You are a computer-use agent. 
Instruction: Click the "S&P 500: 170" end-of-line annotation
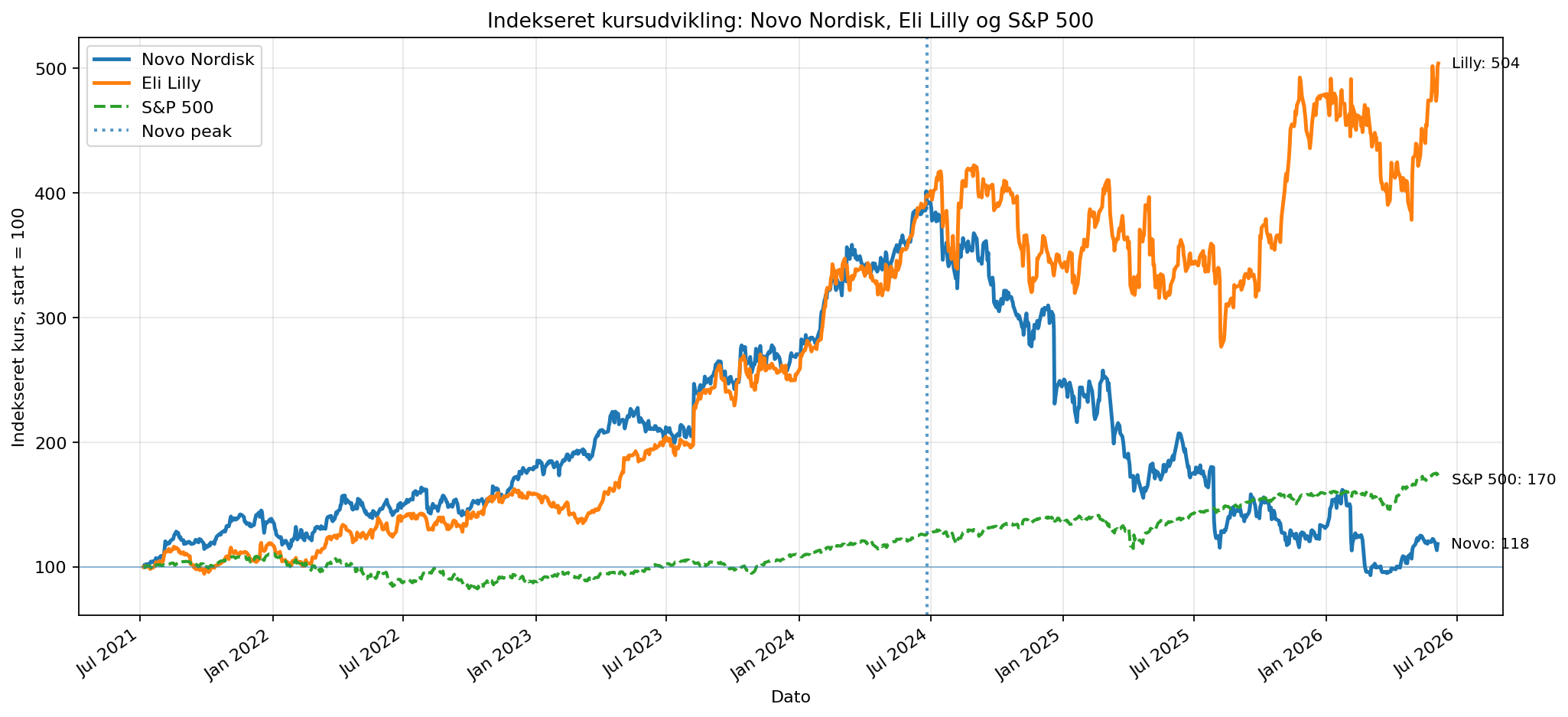point(1504,480)
